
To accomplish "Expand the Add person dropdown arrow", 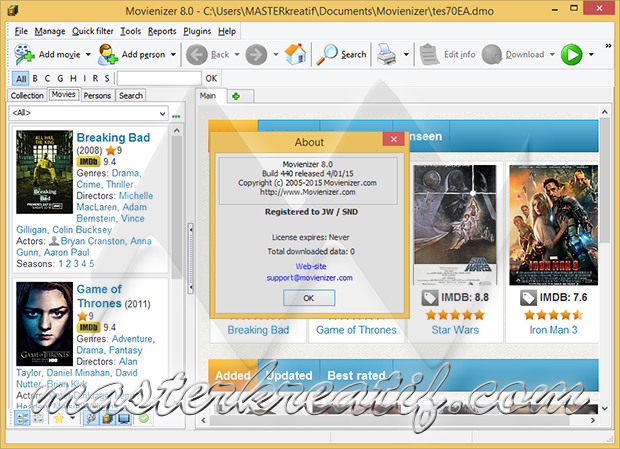I will pos(173,55).
